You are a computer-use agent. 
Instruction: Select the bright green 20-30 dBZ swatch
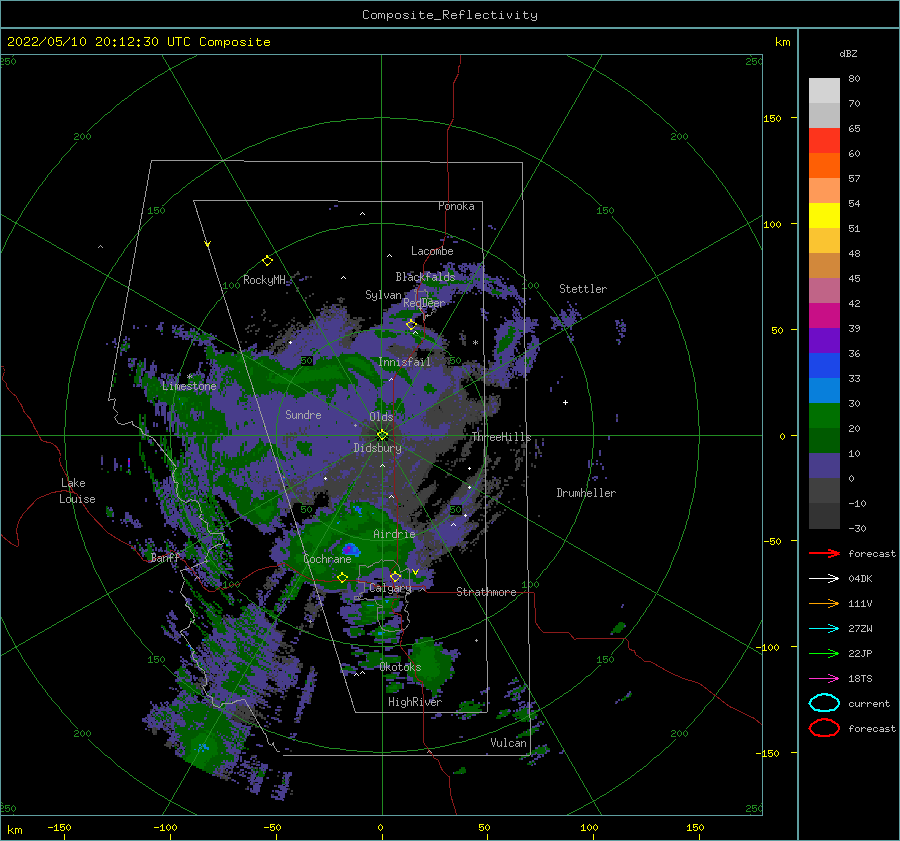[x=824, y=416]
